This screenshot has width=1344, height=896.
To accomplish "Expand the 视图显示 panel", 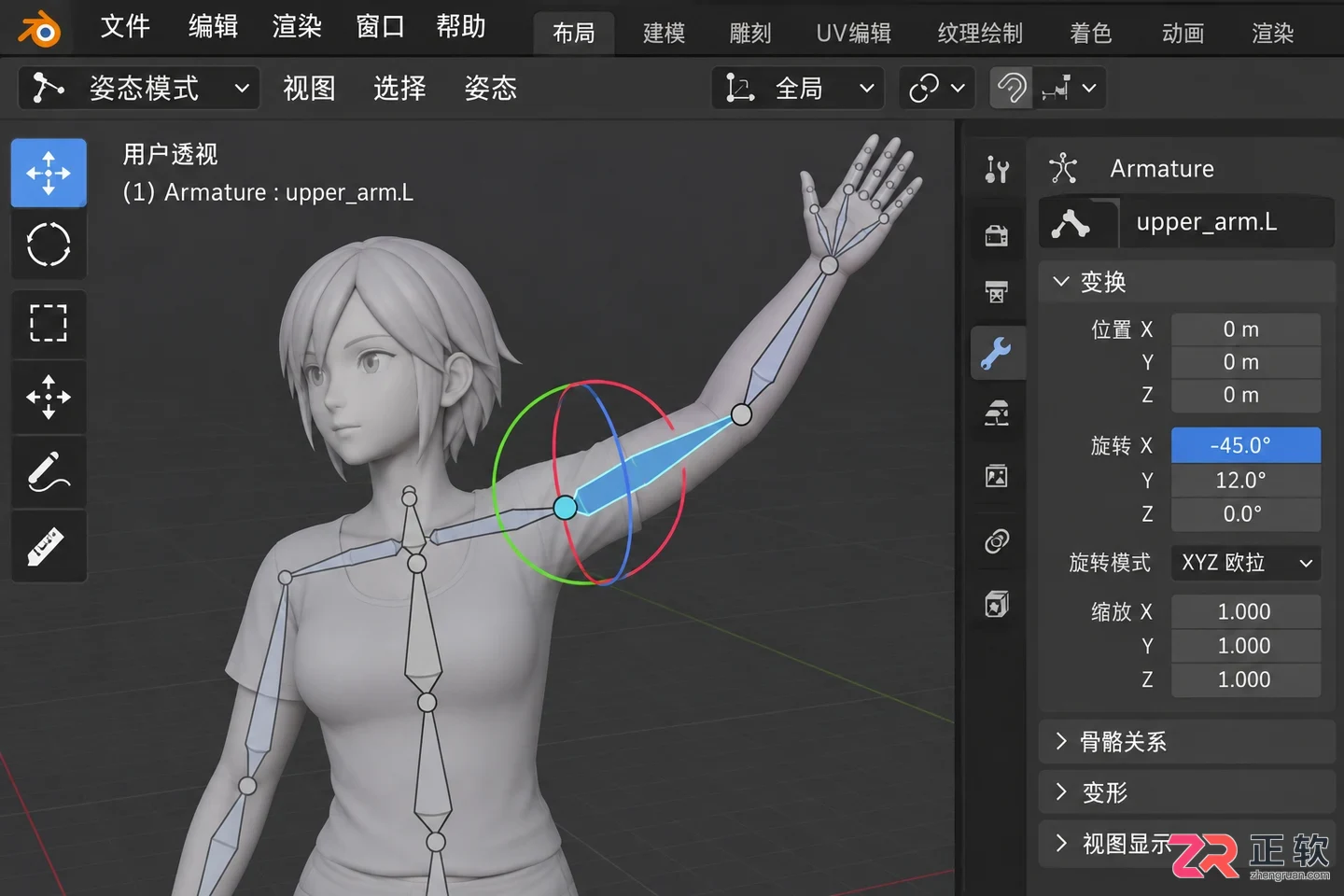I will [1186, 844].
